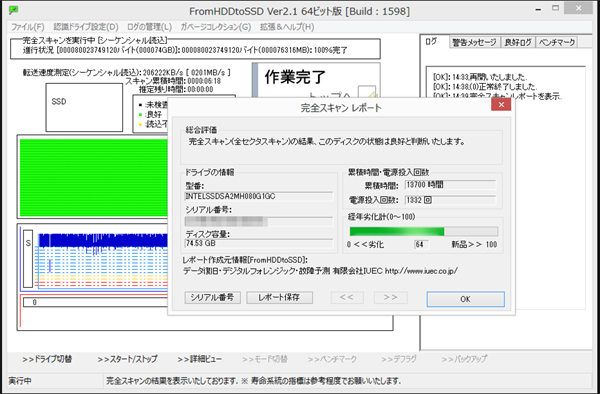The image size is (600, 394).
Task: Click the シリアル番号 button
Action: point(212,298)
